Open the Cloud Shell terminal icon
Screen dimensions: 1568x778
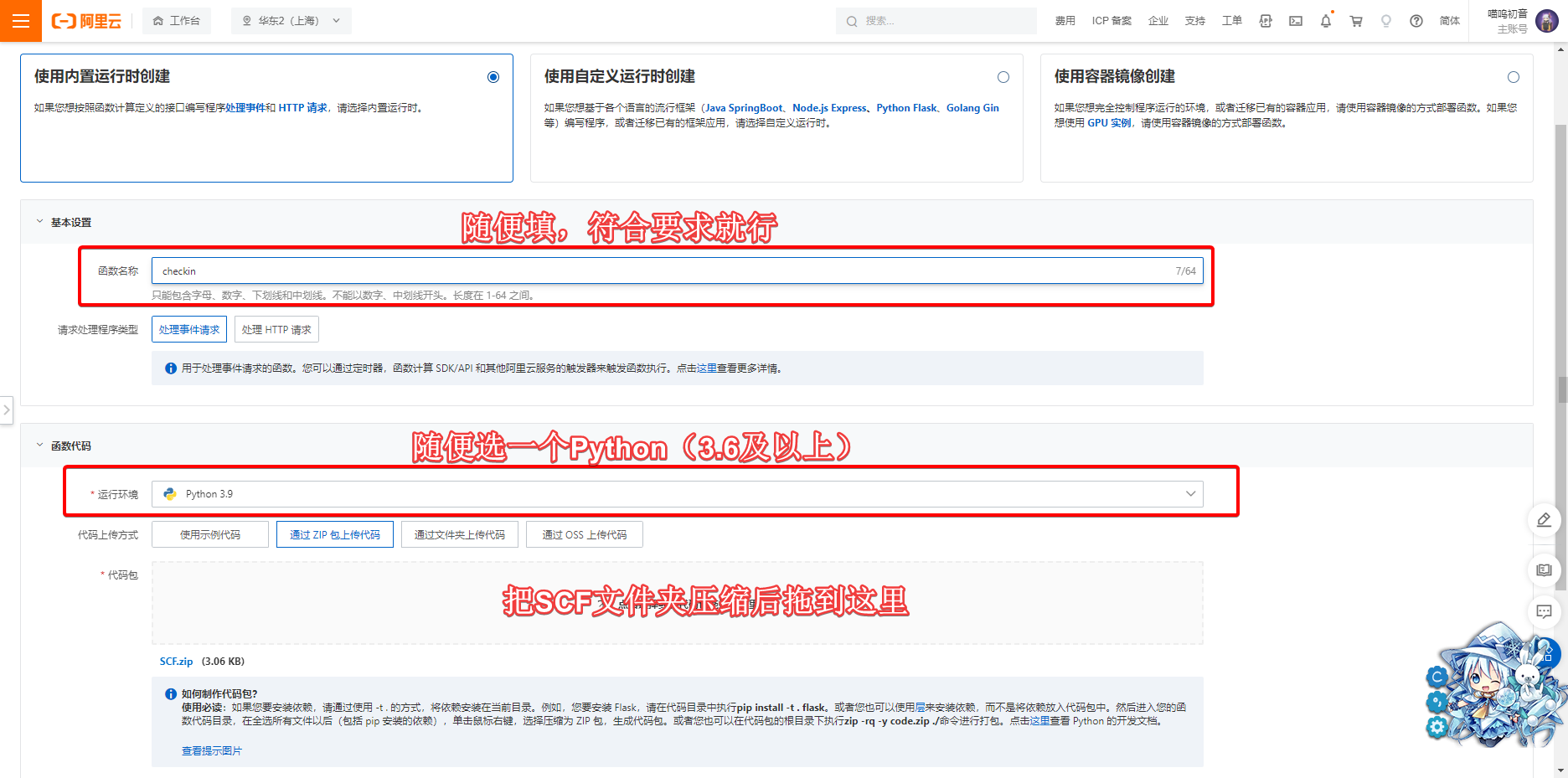tap(1296, 21)
